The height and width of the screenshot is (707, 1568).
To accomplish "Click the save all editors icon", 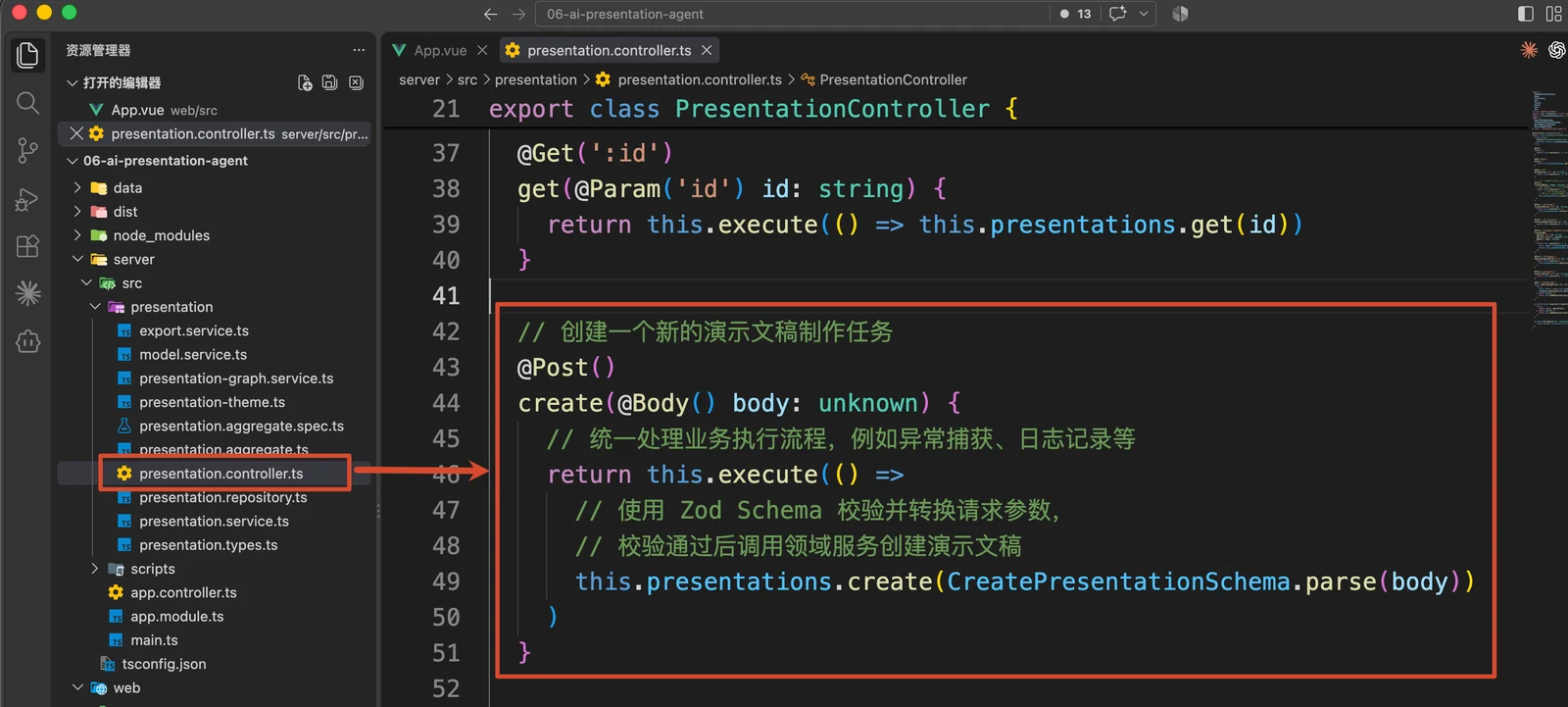I will 330,82.
